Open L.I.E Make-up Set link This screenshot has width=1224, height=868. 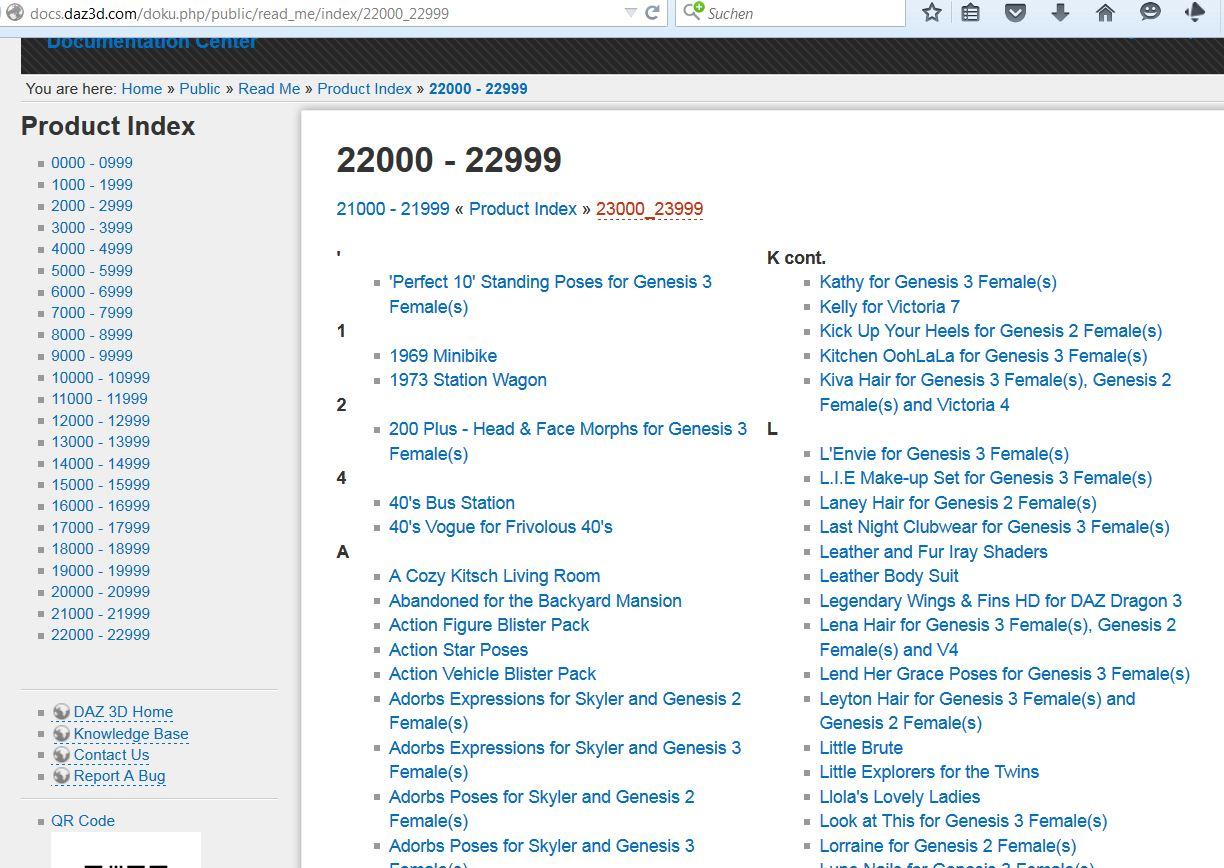tap(986, 478)
